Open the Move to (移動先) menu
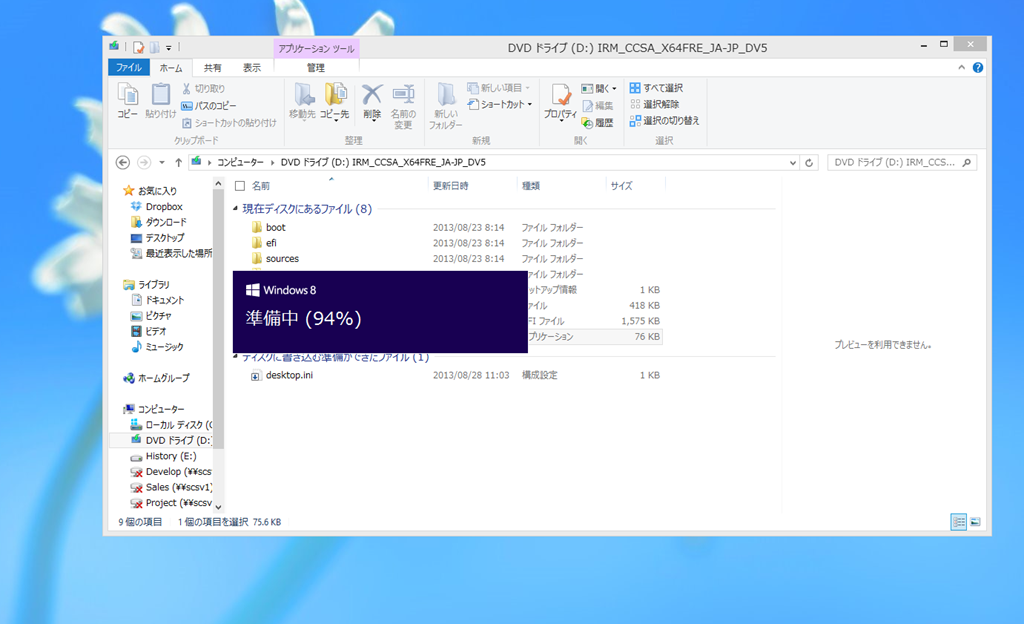The height and width of the screenshot is (624, 1024). click(x=302, y=102)
